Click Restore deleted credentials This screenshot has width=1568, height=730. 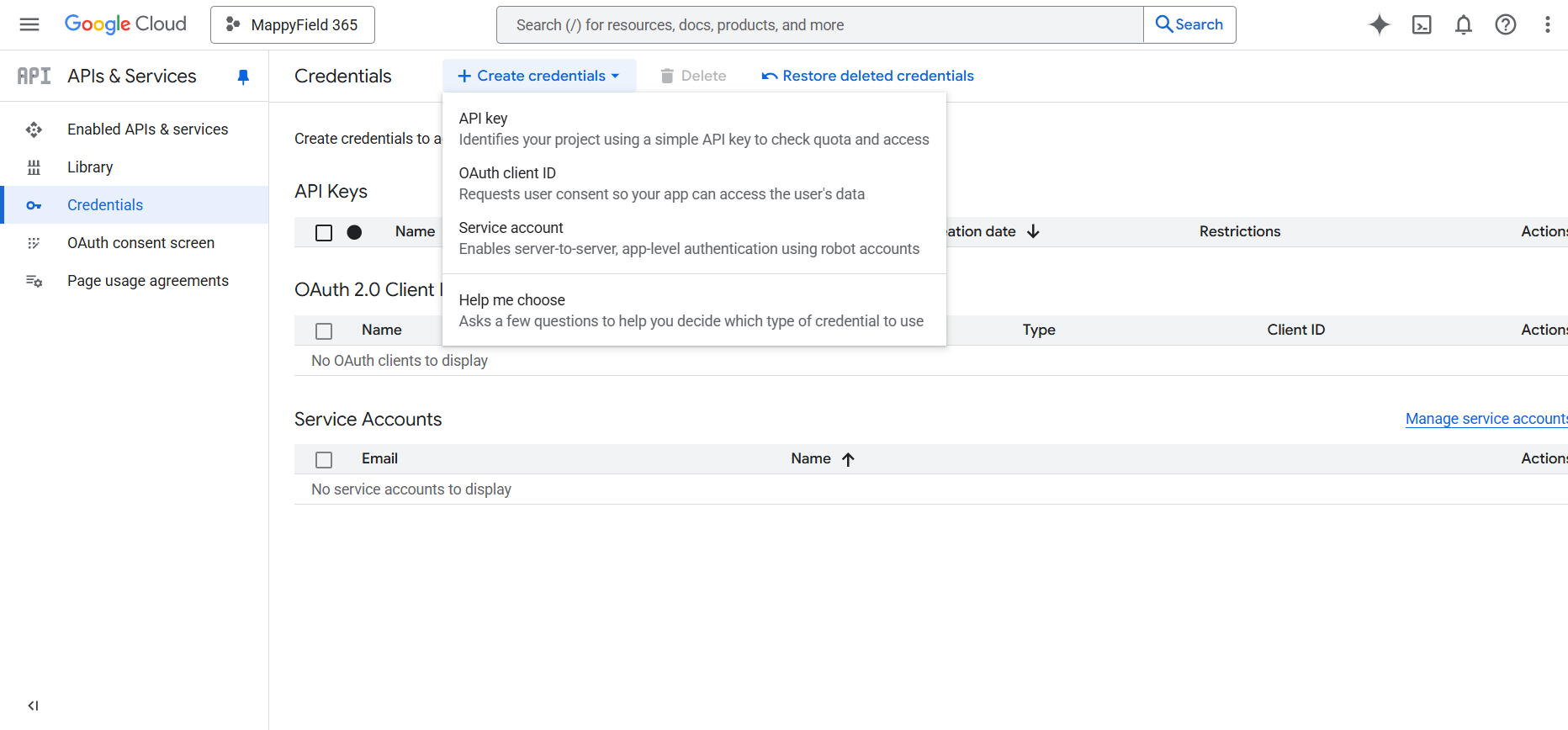pos(868,76)
